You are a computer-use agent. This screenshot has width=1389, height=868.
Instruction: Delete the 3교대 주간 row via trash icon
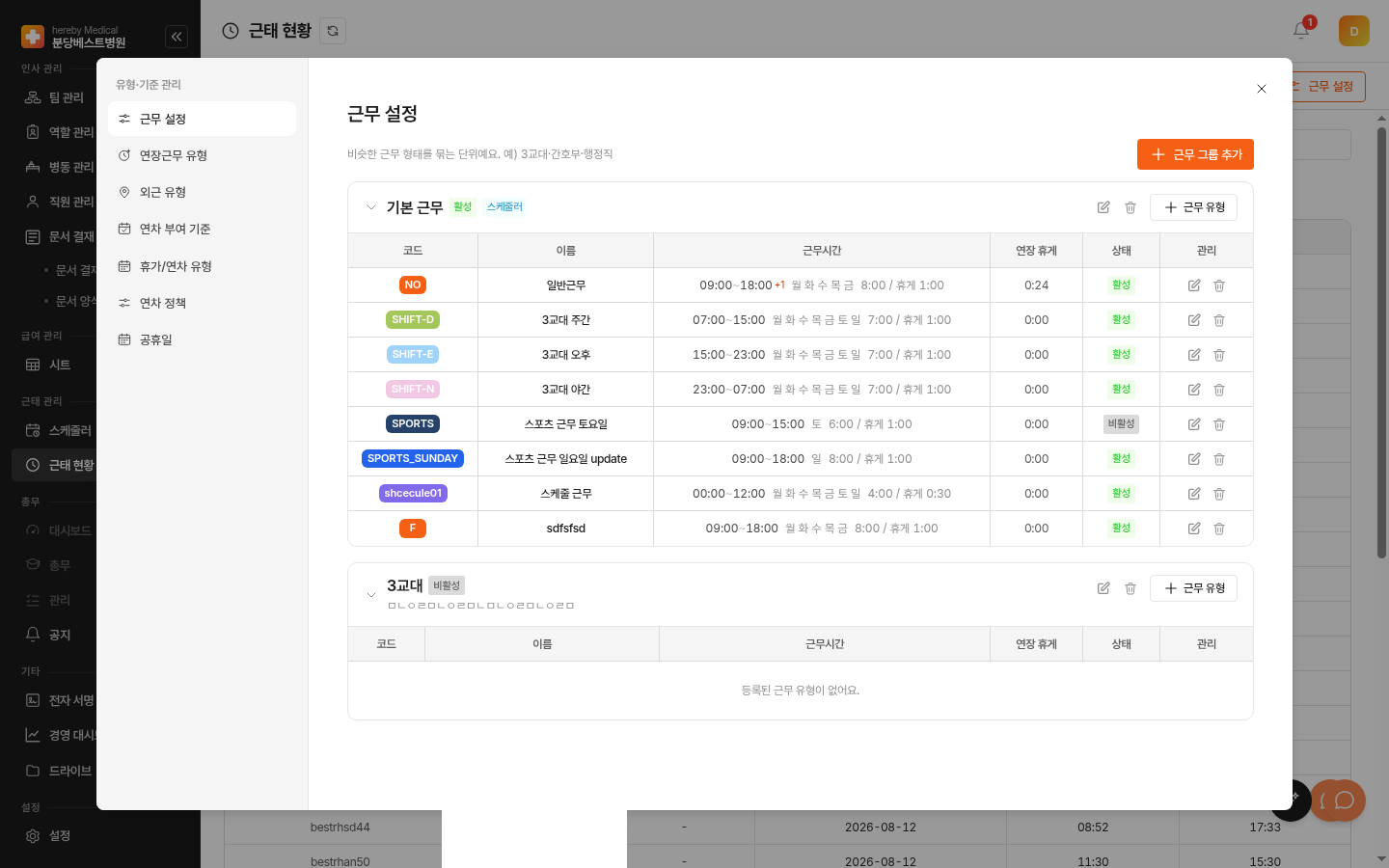coord(1219,320)
